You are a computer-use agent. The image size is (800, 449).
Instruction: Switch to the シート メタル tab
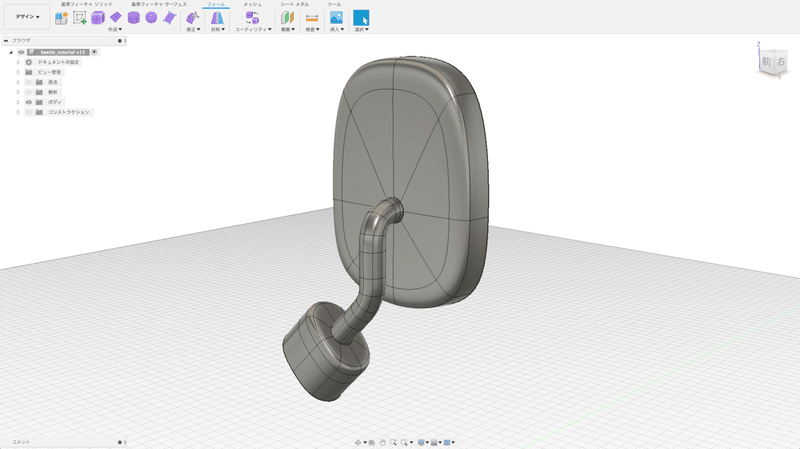(294, 4)
